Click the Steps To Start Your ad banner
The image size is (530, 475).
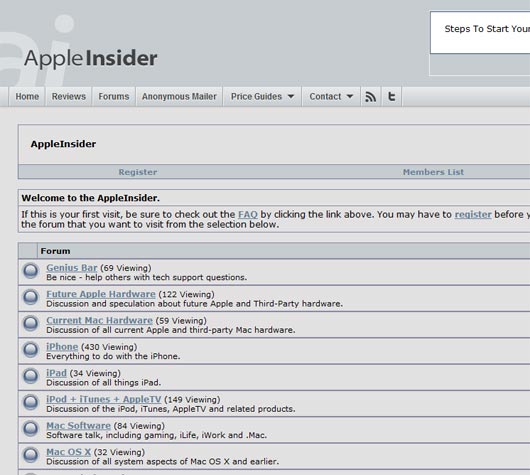pos(480,32)
